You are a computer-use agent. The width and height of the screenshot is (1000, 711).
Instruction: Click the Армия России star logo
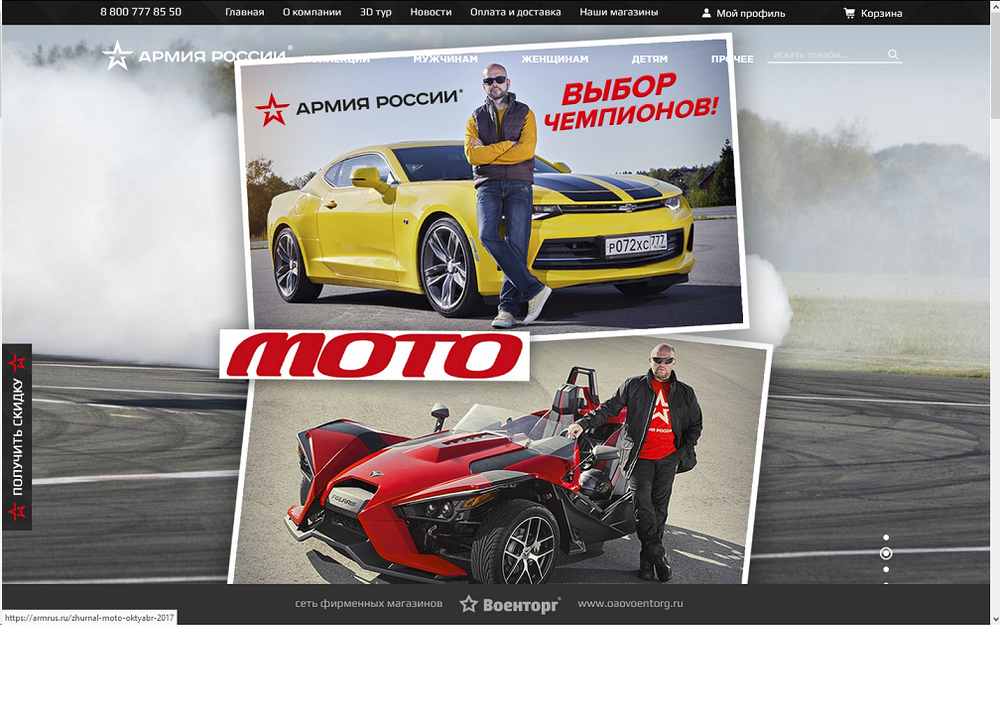pos(118,56)
